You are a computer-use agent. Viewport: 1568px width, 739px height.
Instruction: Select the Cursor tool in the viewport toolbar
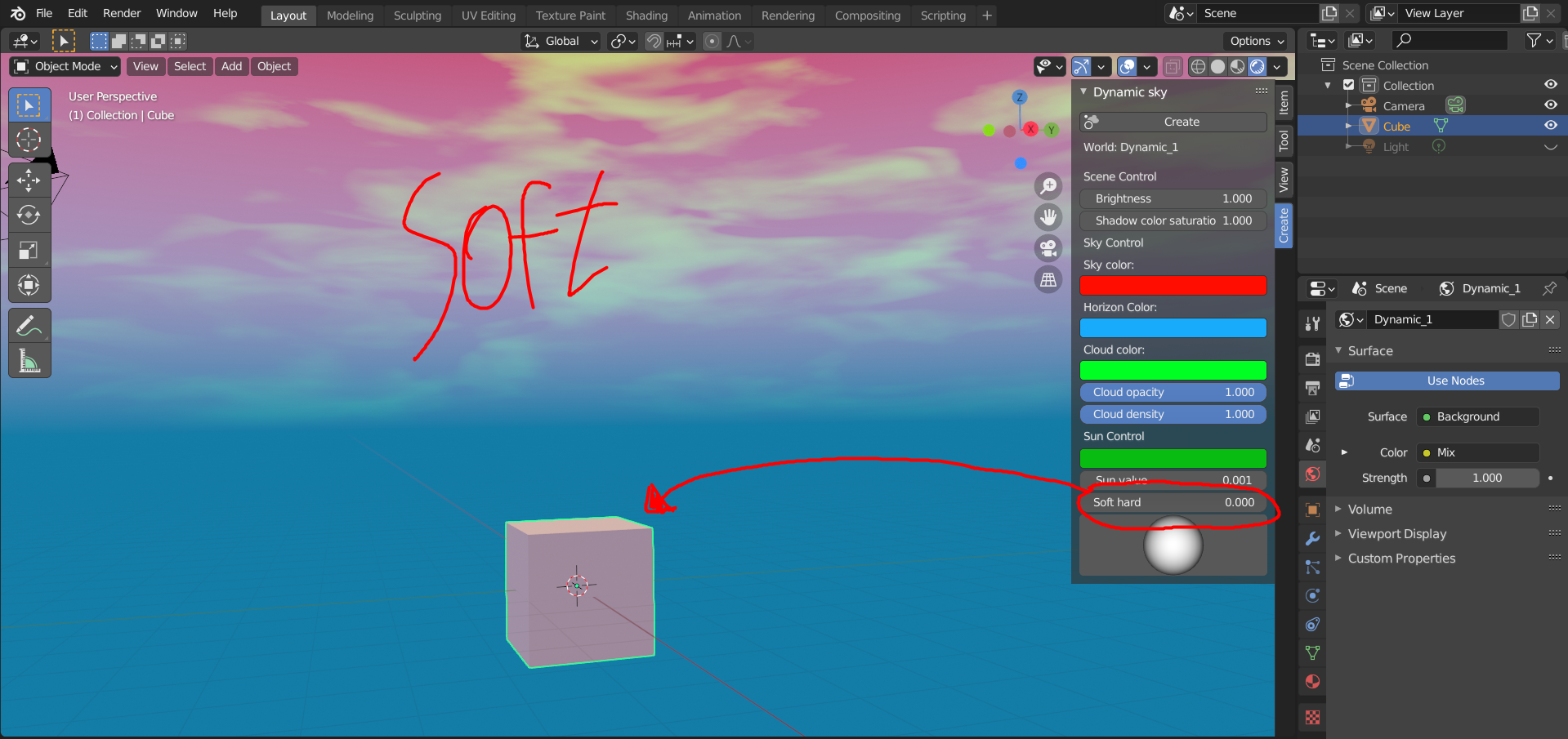[29, 140]
